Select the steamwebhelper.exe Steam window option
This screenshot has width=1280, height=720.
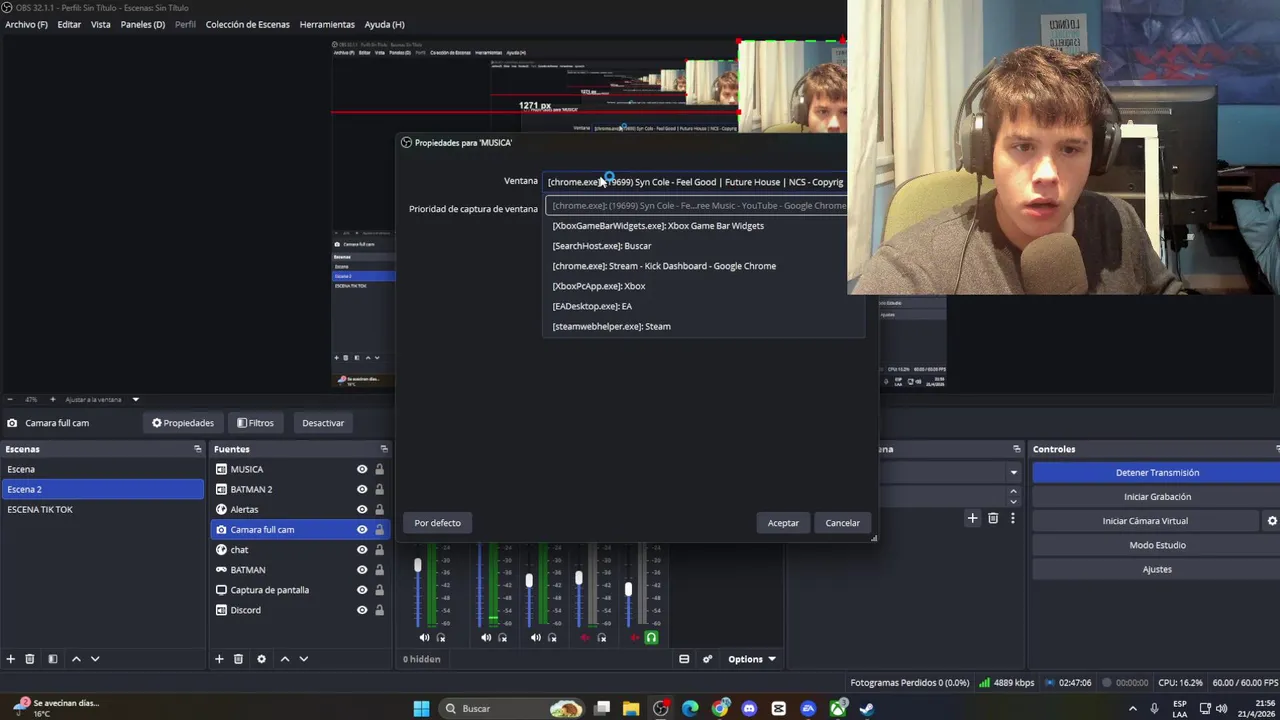pos(611,326)
